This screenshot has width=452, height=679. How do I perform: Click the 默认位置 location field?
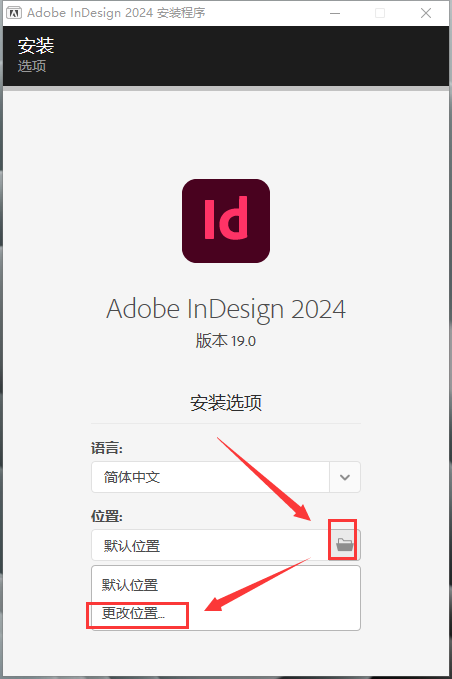point(210,545)
